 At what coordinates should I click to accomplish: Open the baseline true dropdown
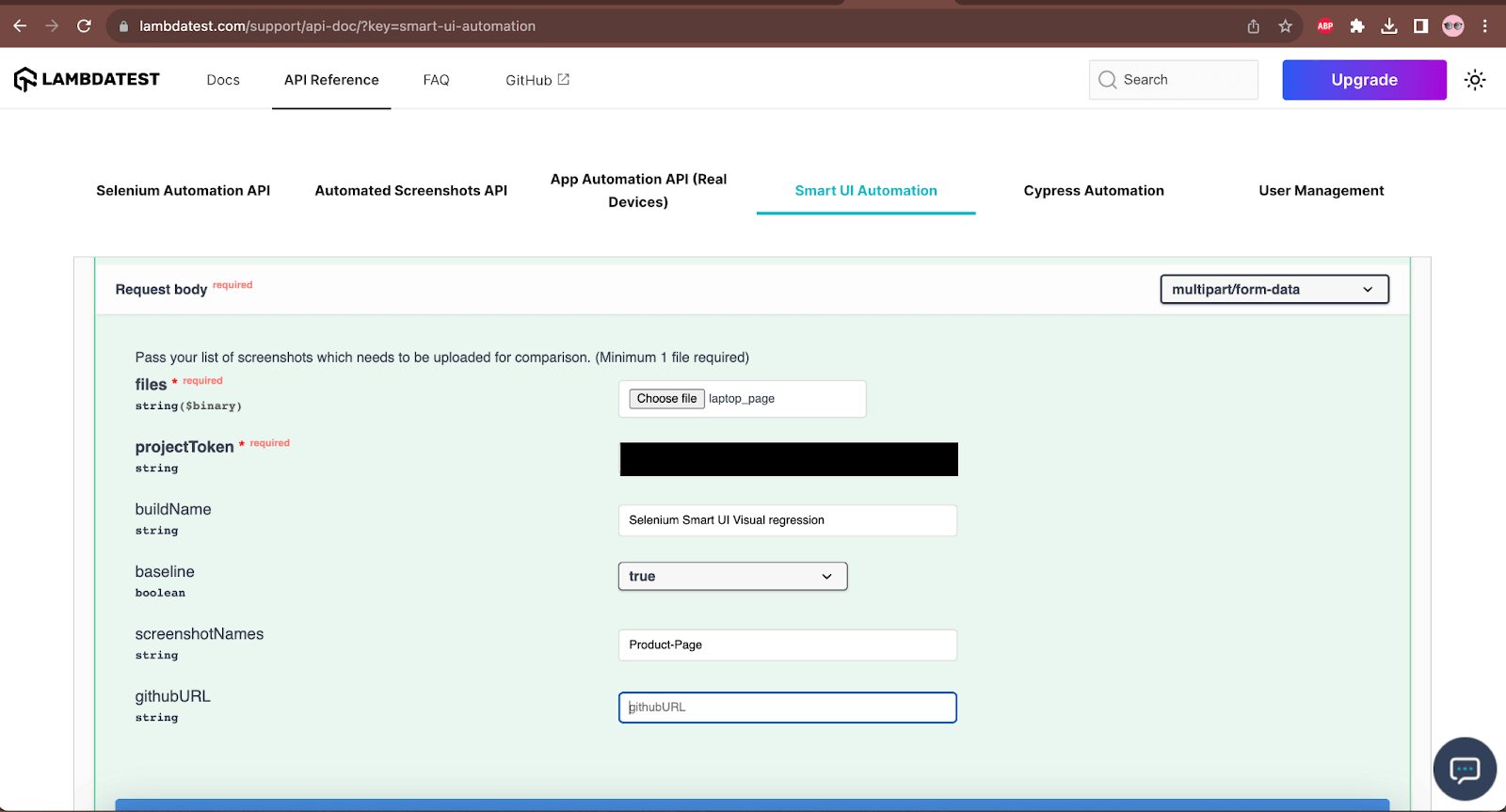[732, 577]
